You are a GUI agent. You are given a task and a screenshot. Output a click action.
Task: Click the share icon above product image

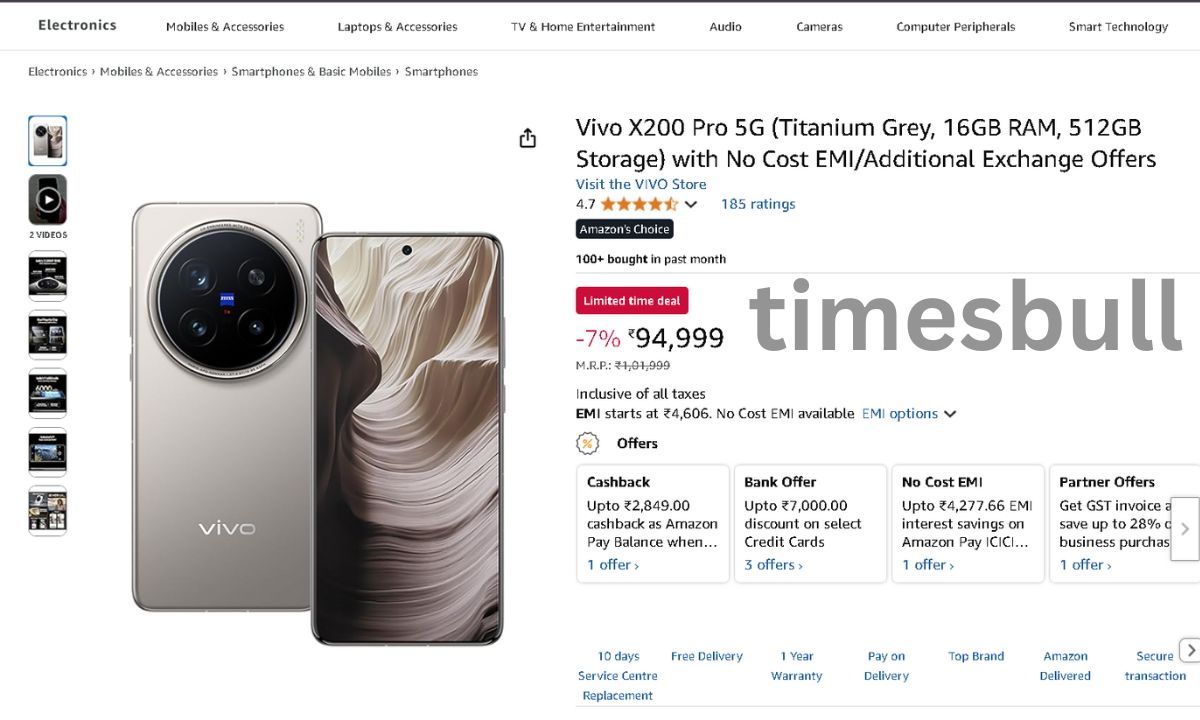pos(528,138)
